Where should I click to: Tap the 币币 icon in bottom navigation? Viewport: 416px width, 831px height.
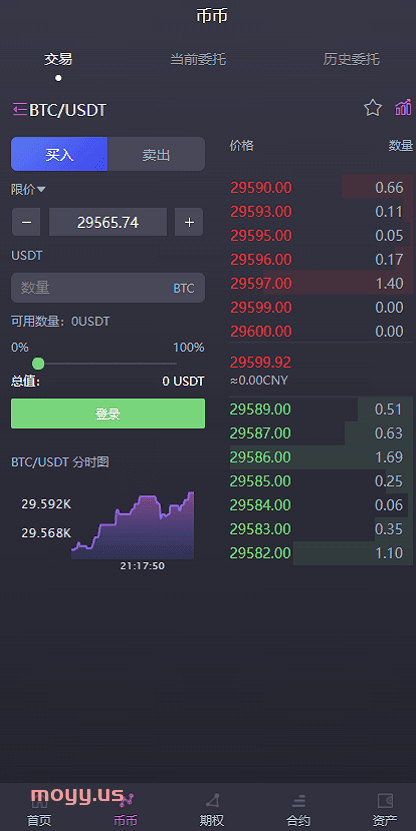pyautogui.click(x=126, y=799)
